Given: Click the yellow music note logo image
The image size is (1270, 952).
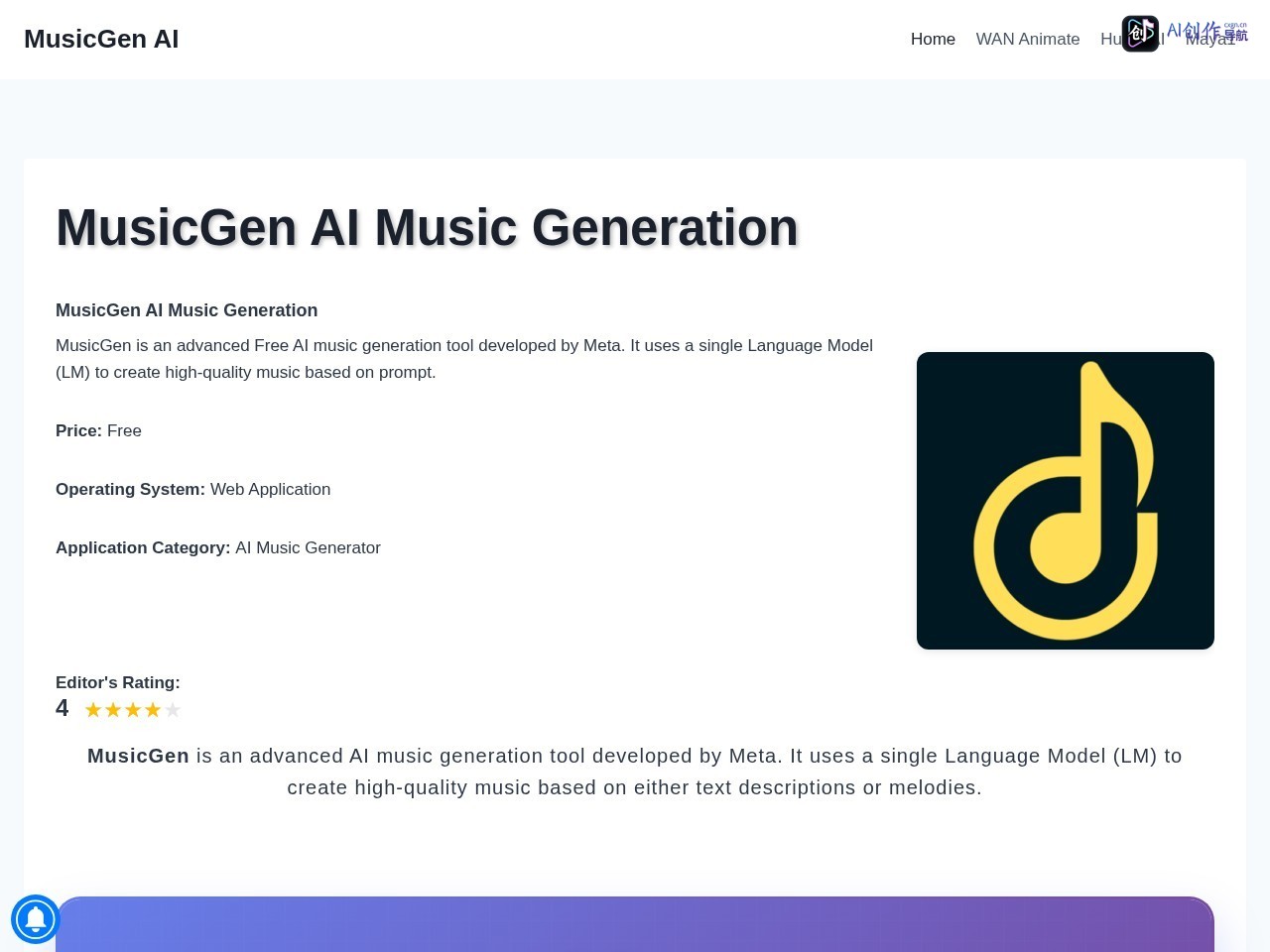Looking at the screenshot, I should [1066, 501].
